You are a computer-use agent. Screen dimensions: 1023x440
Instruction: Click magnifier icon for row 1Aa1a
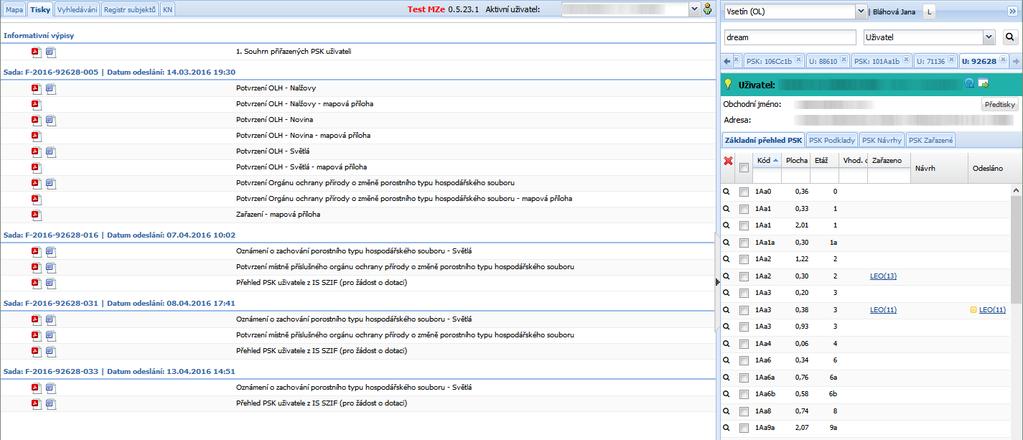pos(725,242)
